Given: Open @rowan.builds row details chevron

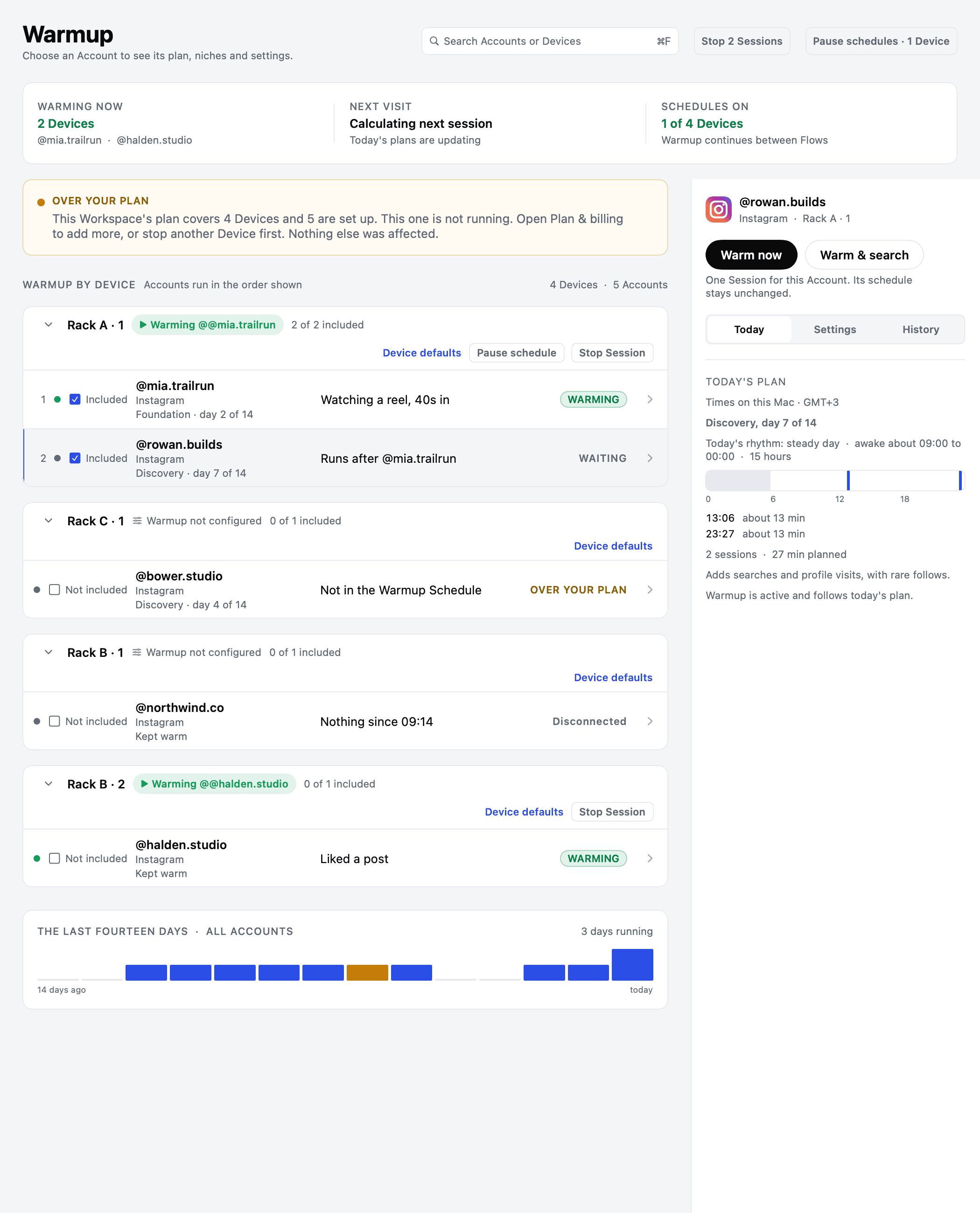Looking at the screenshot, I should (x=650, y=458).
